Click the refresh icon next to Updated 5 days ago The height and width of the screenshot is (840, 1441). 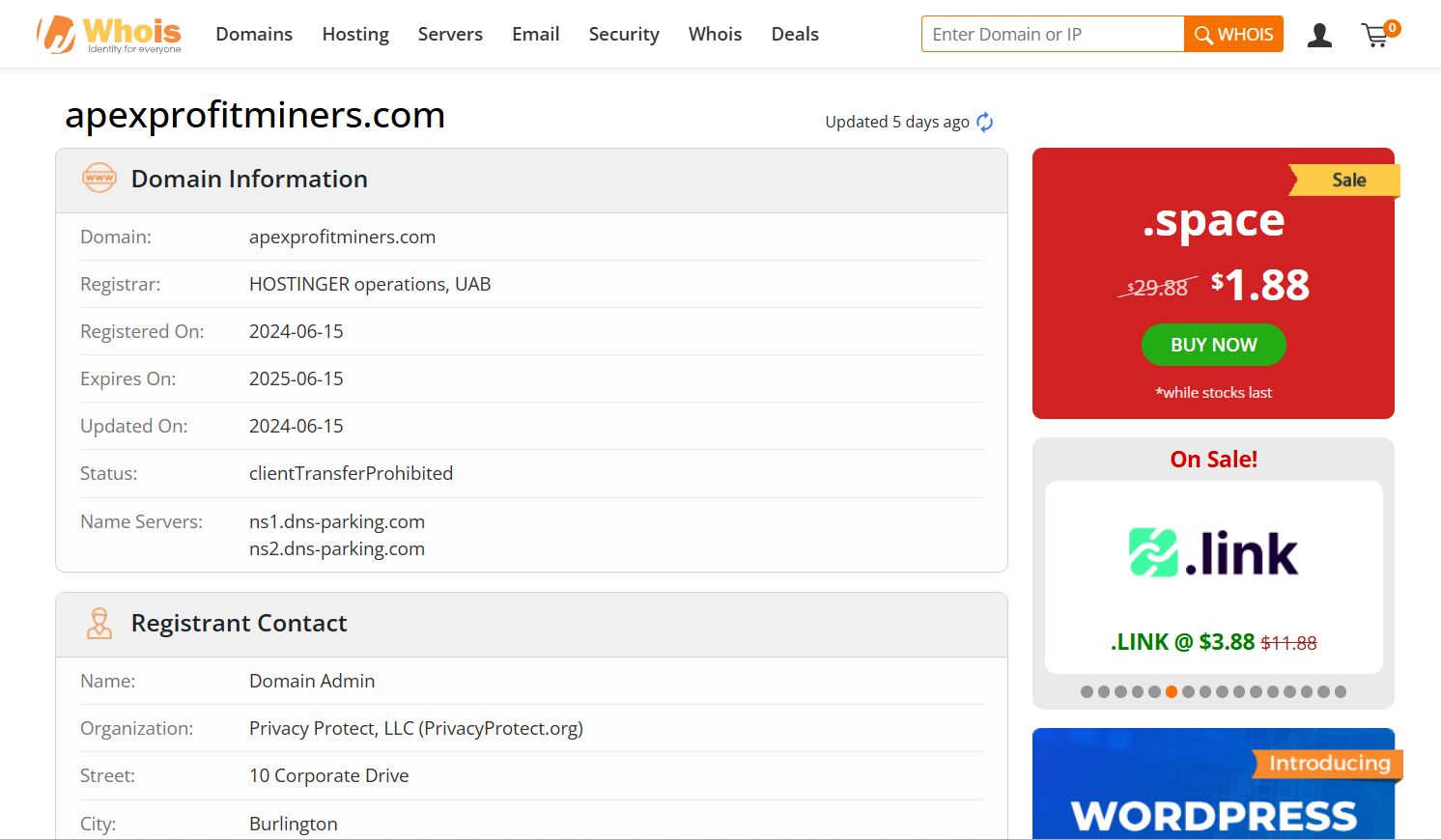tap(984, 122)
